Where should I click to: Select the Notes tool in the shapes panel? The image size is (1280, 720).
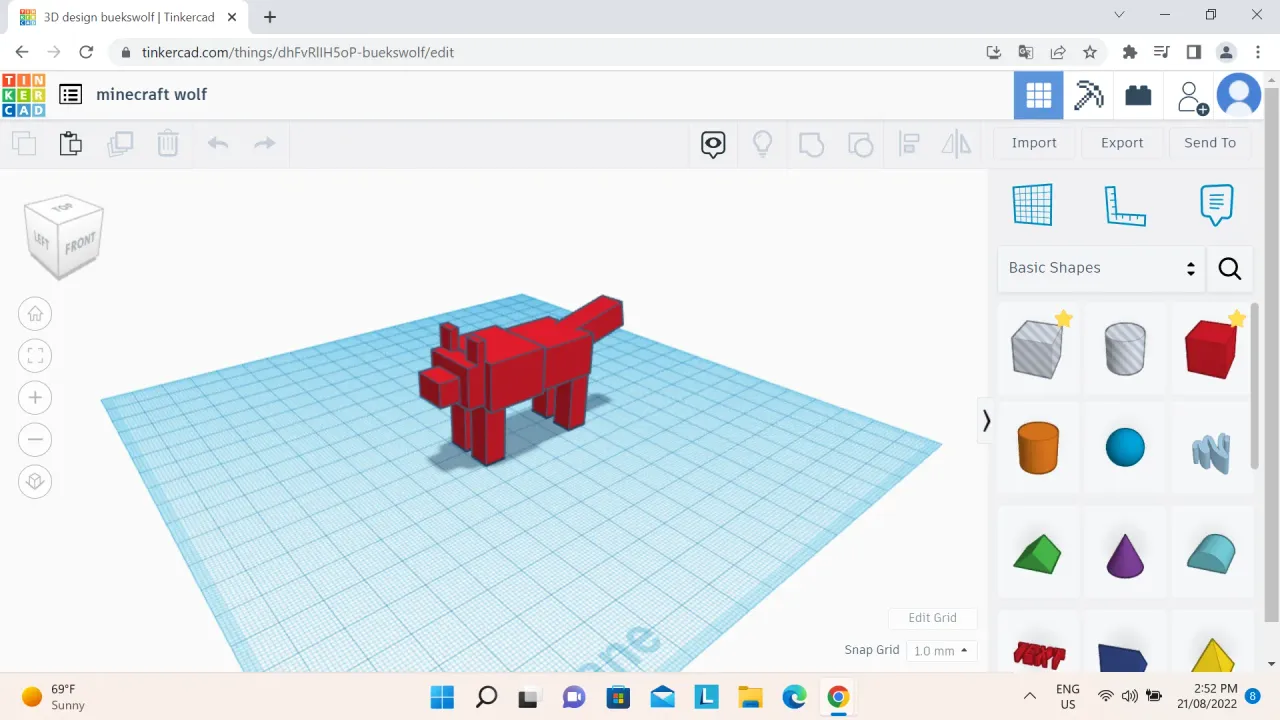coord(1216,205)
